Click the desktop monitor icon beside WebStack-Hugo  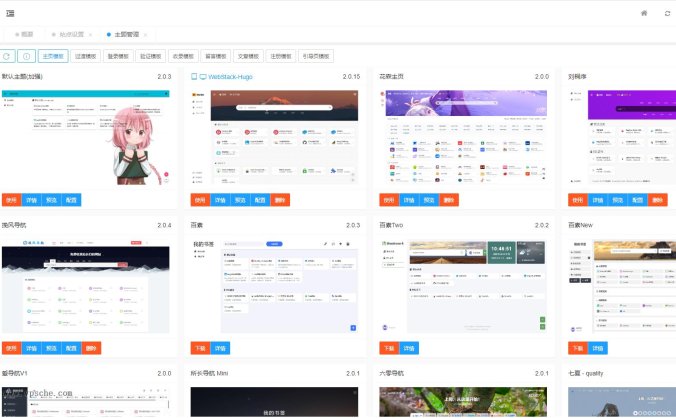pyautogui.click(x=203, y=77)
